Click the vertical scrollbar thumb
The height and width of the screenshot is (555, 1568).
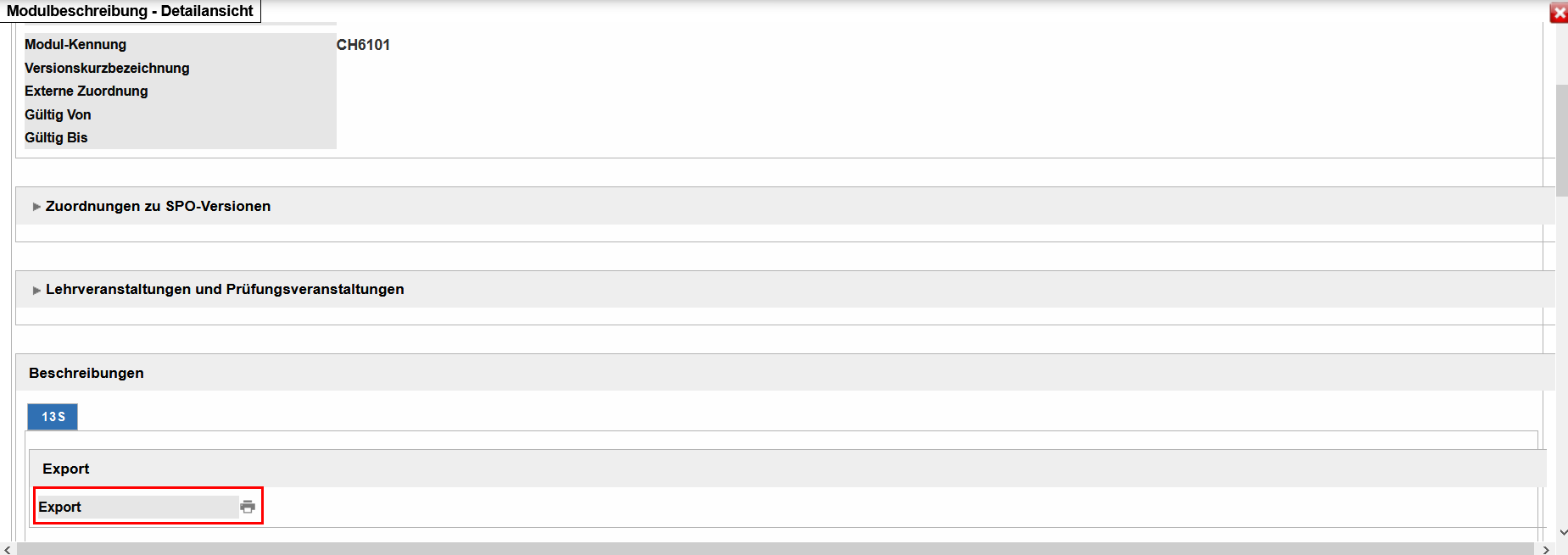1561,140
